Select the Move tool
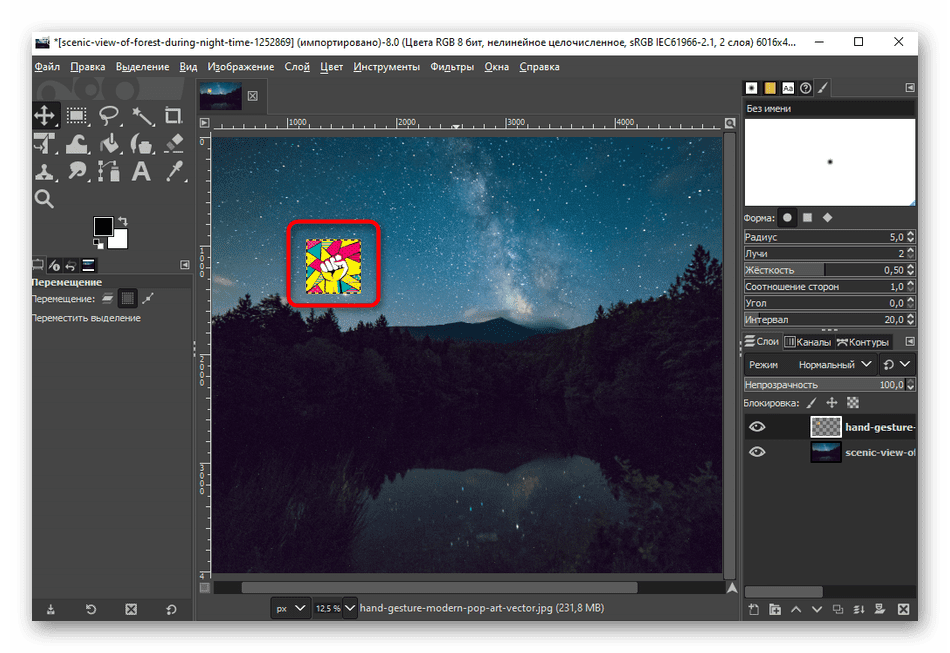The height and width of the screenshot is (653, 950). (45, 116)
